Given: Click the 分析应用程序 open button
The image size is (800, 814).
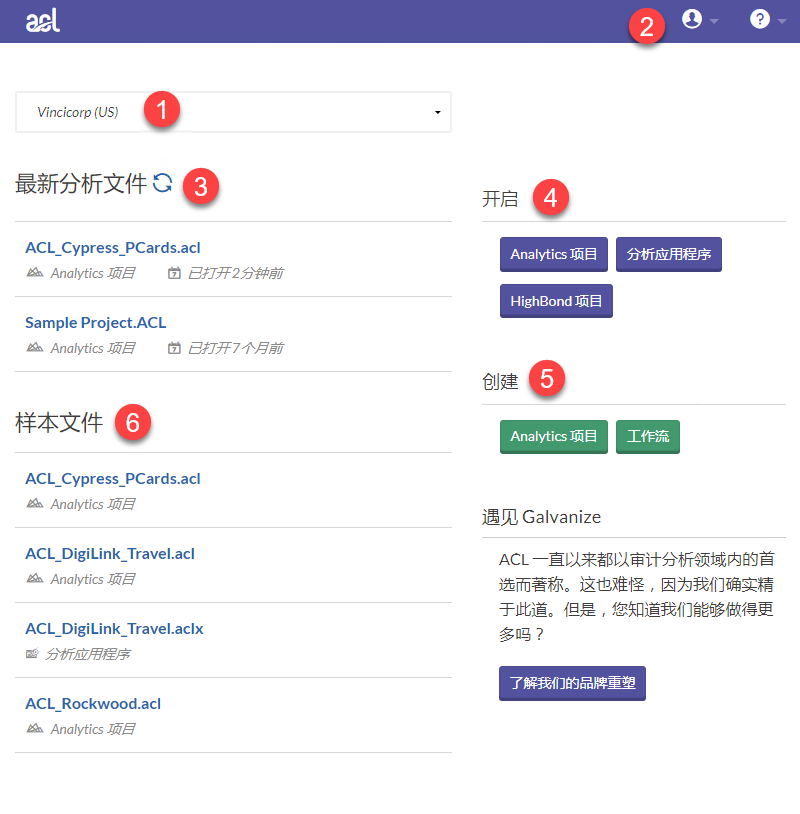Looking at the screenshot, I should tap(668, 254).
